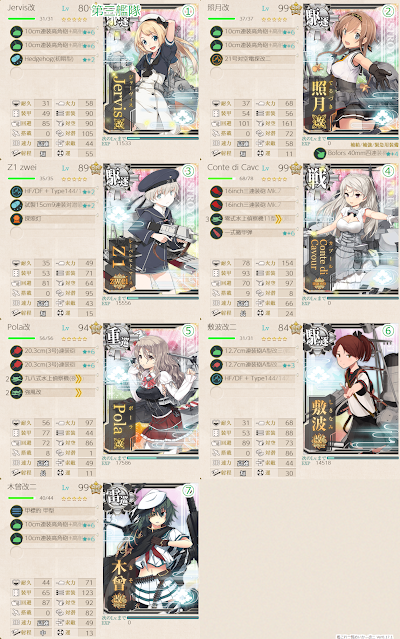Click the marriage ring beside Teruzuki's level

[x=295, y=8]
